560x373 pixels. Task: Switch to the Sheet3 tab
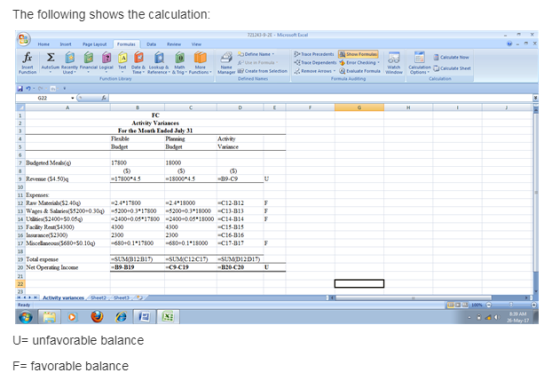(x=121, y=298)
